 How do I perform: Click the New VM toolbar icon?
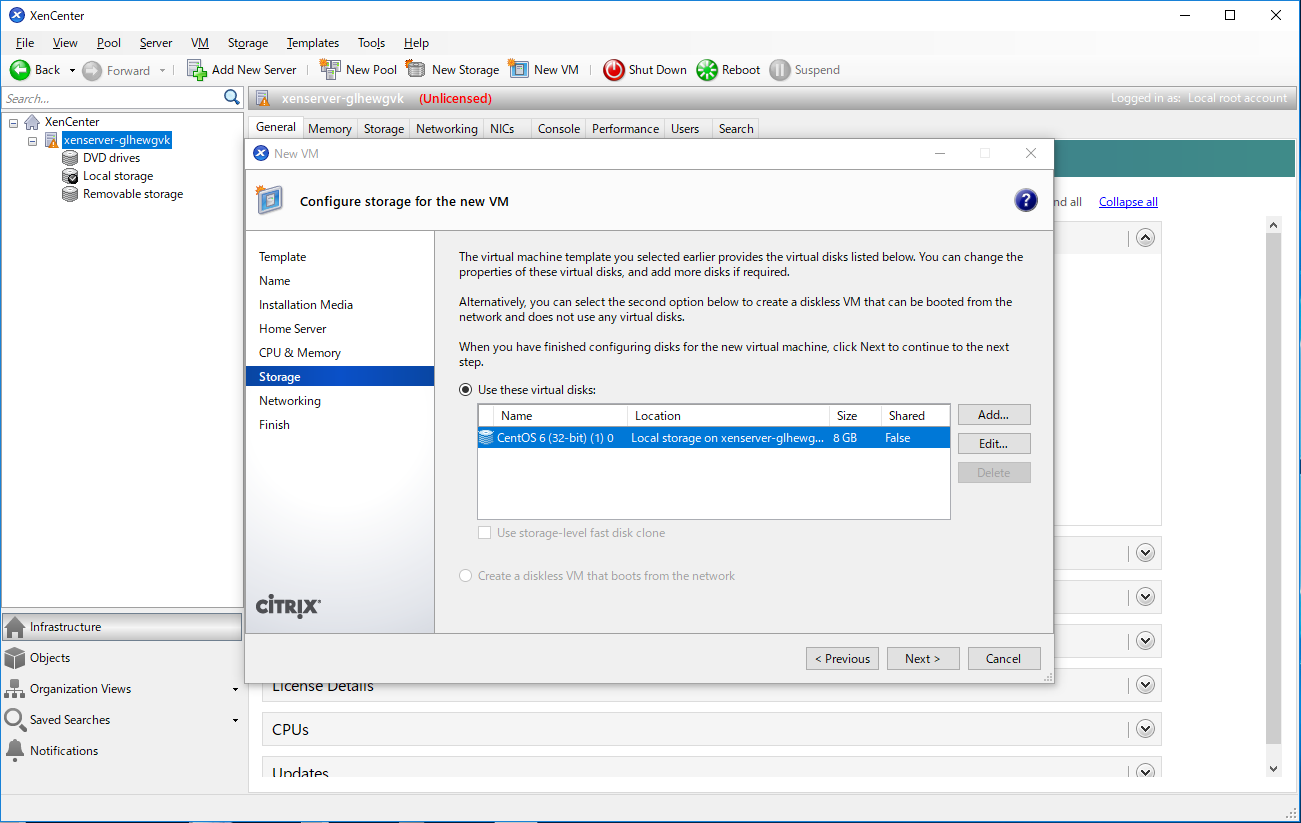click(518, 69)
